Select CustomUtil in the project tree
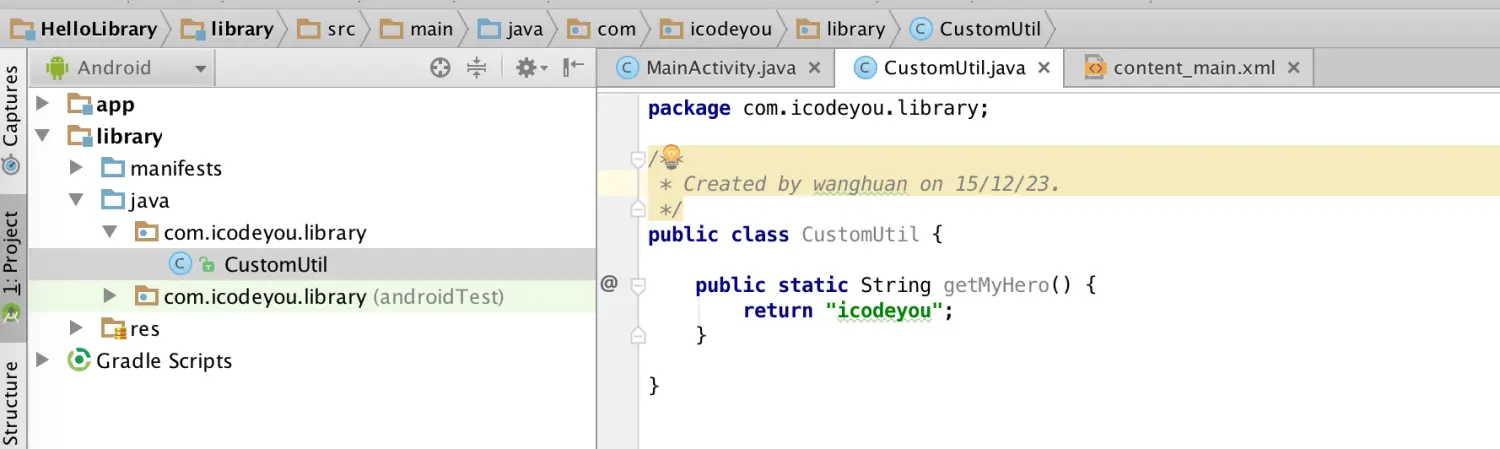Screen dimensions: 1500x449 [312, 264]
